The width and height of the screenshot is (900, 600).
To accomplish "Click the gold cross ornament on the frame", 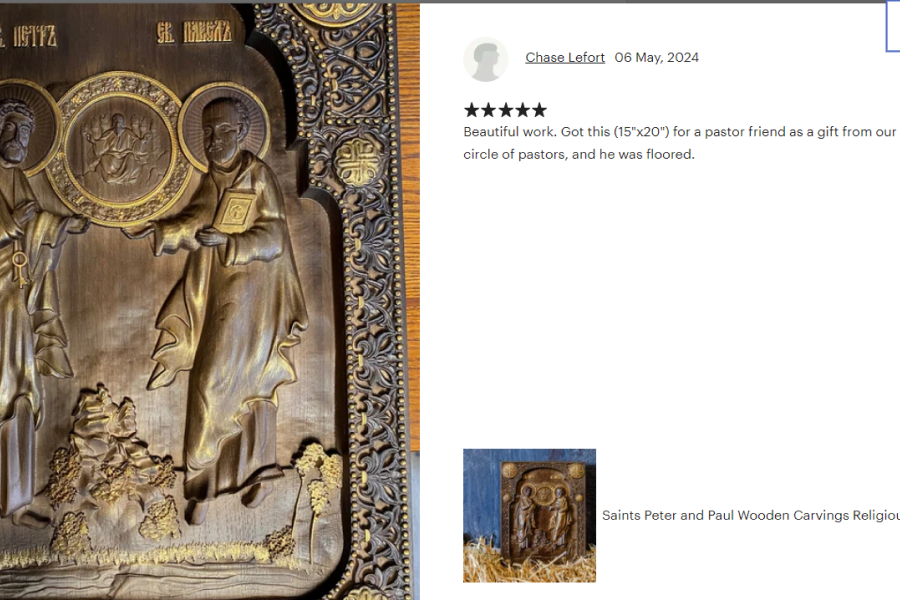I will [357, 162].
